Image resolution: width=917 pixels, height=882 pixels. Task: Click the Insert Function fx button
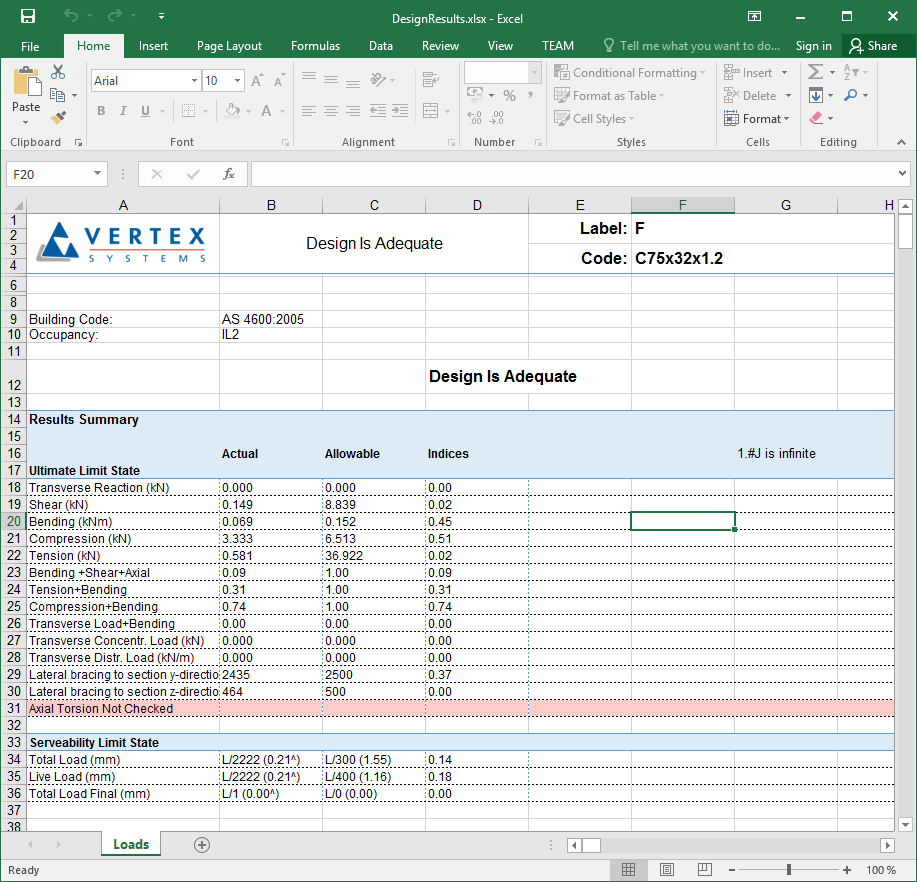[x=229, y=174]
